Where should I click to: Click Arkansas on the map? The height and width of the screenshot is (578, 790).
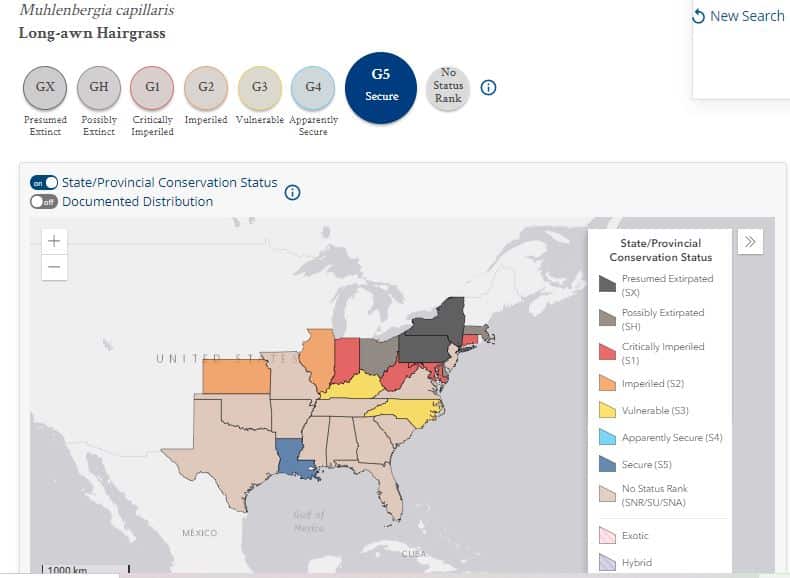click(x=290, y=417)
